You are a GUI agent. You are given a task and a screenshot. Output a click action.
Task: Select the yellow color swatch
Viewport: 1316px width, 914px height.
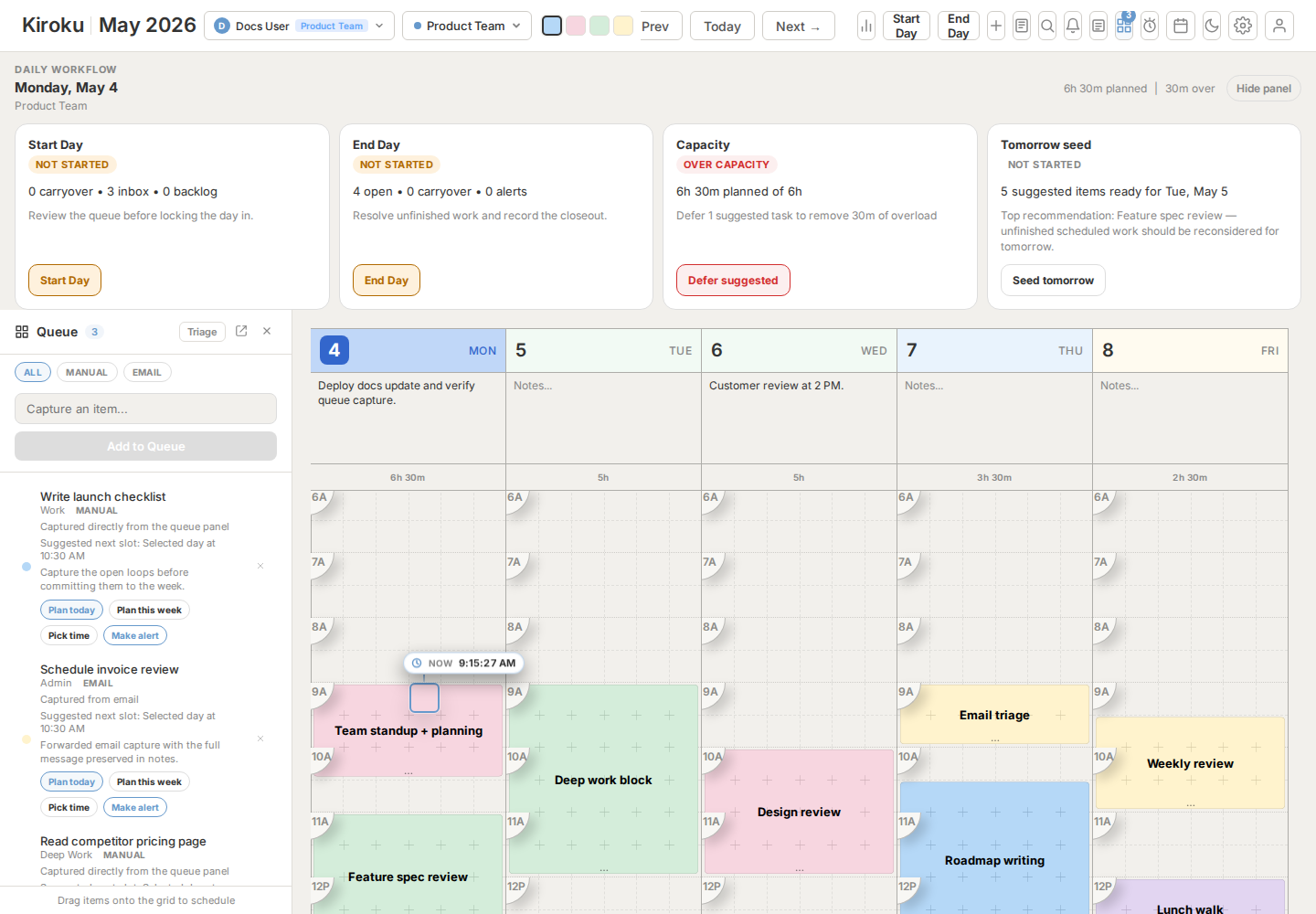(623, 26)
